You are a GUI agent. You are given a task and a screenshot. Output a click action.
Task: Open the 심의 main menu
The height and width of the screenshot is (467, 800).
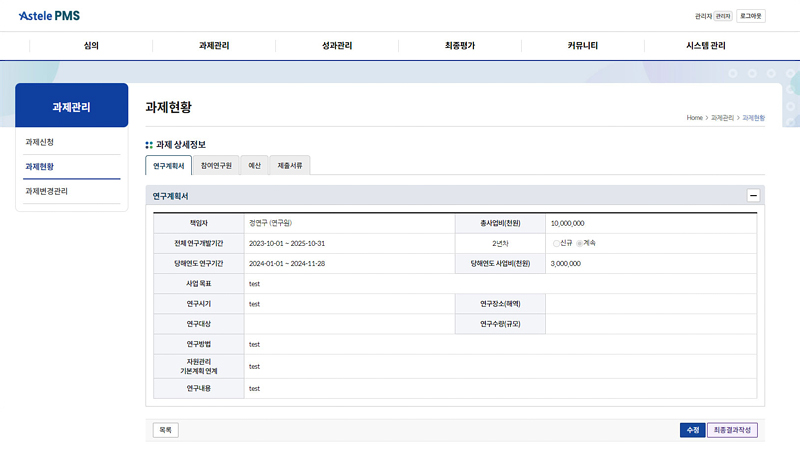(91, 46)
